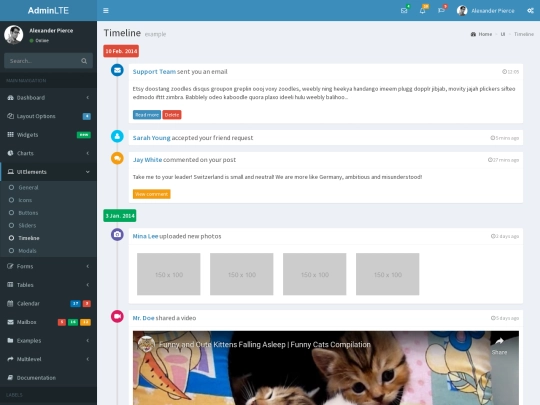This screenshot has height=405, width=540.
Task: Click the Dashboard icon in the sidebar
Action: pos(10,98)
